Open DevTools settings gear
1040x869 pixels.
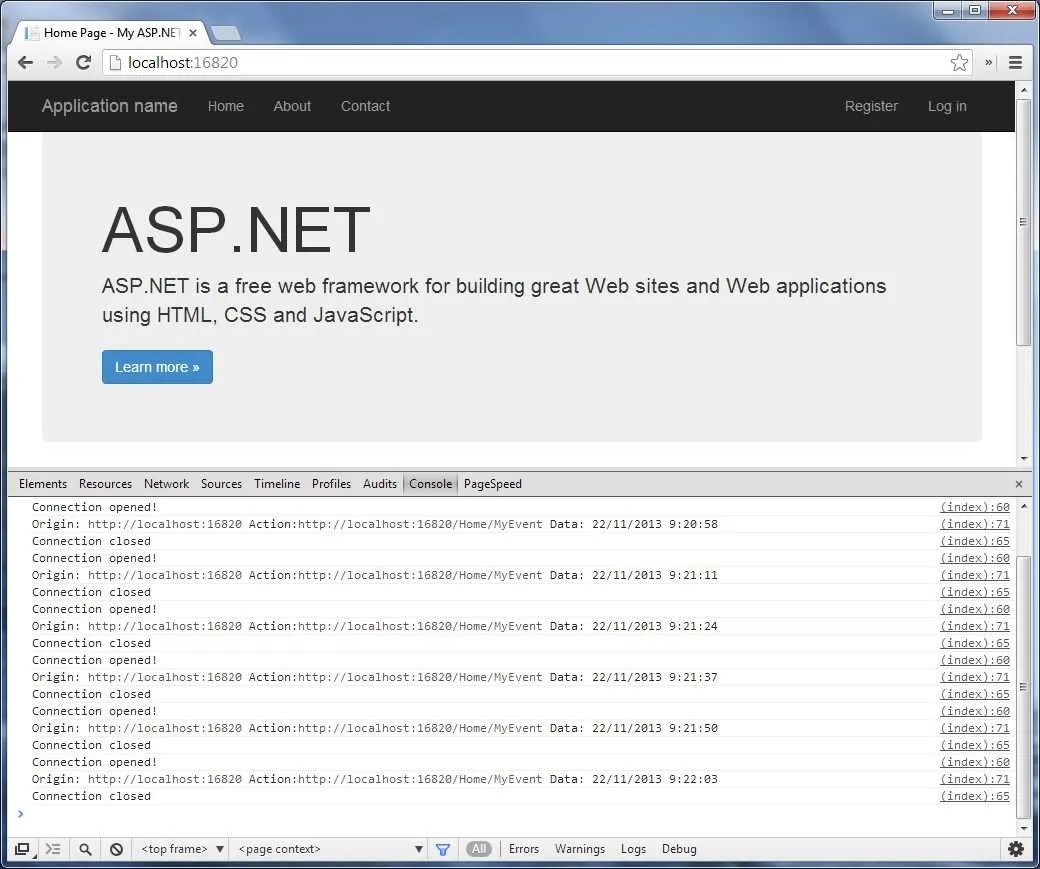tap(1015, 848)
